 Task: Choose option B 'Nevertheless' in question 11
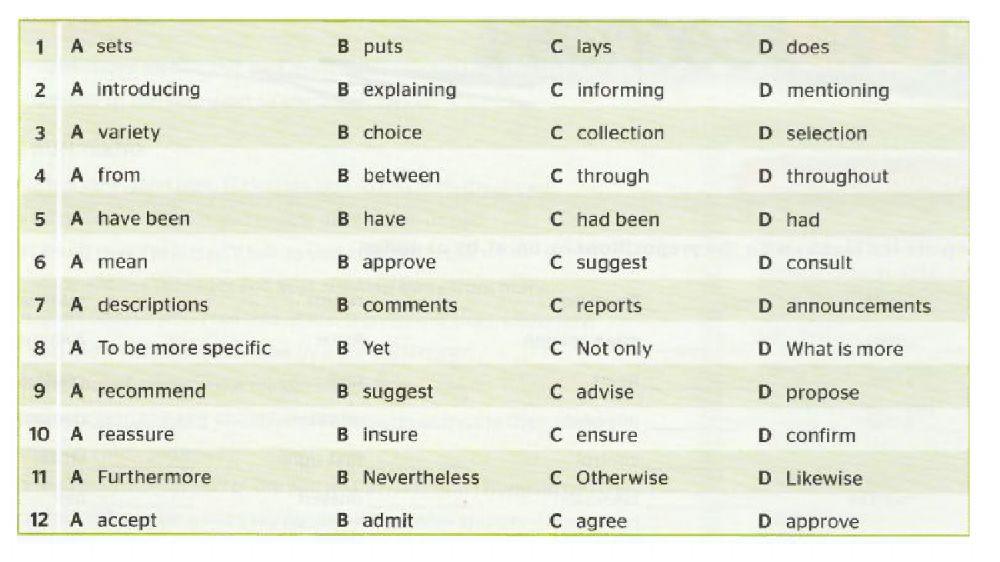pos(420,478)
